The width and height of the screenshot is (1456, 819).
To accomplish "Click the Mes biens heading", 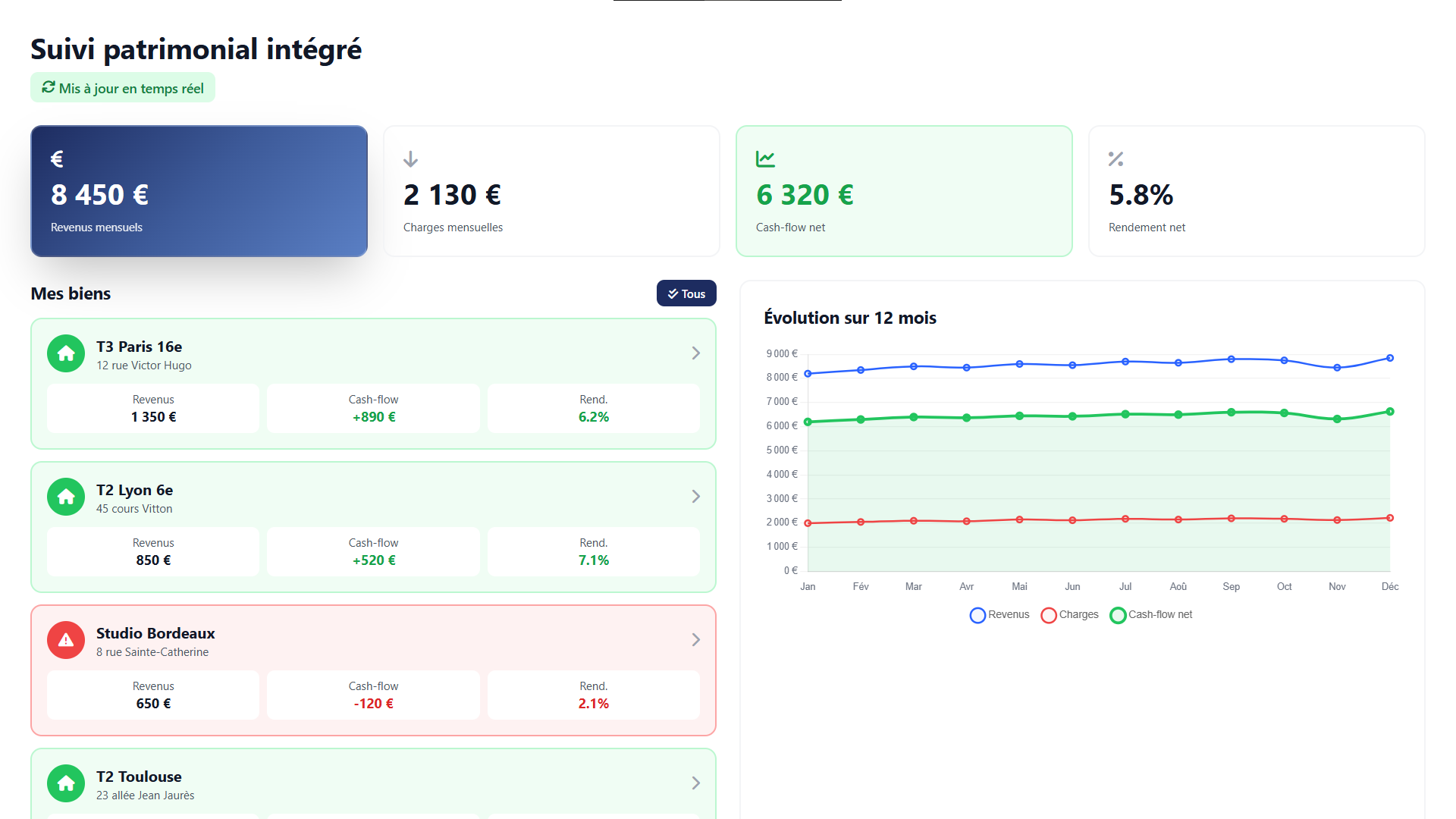I will [x=71, y=293].
